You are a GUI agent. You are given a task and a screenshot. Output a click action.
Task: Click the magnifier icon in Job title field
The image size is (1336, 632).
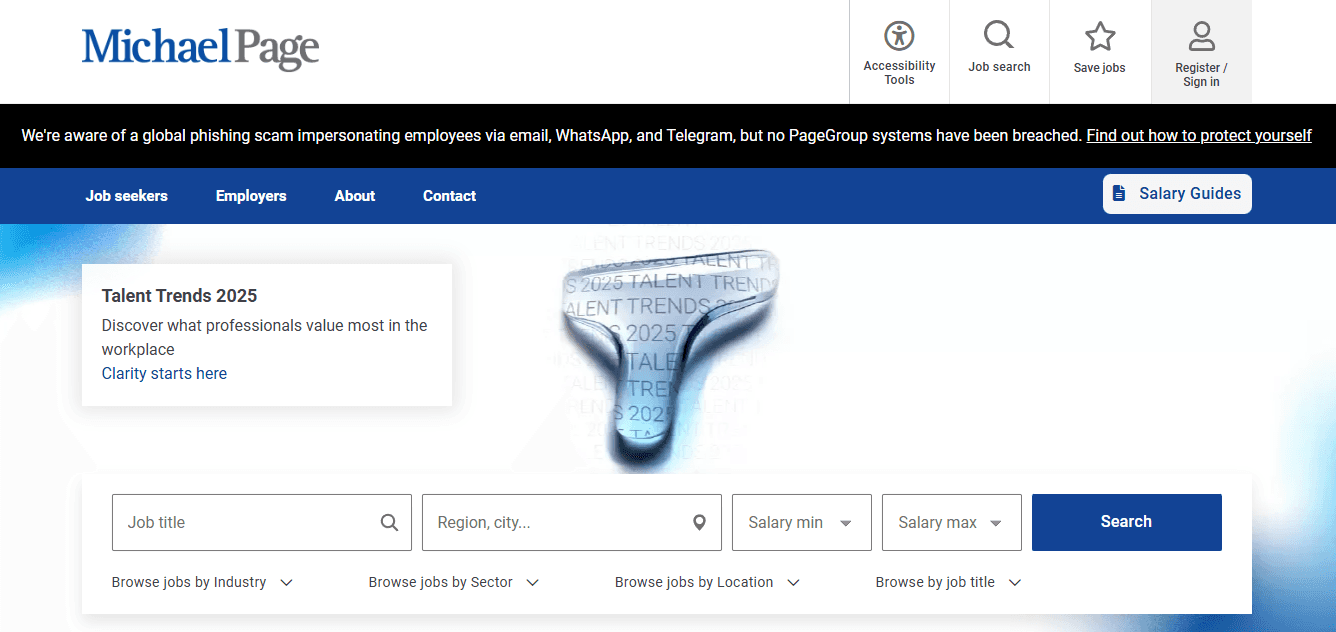click(x=389, y=522)
